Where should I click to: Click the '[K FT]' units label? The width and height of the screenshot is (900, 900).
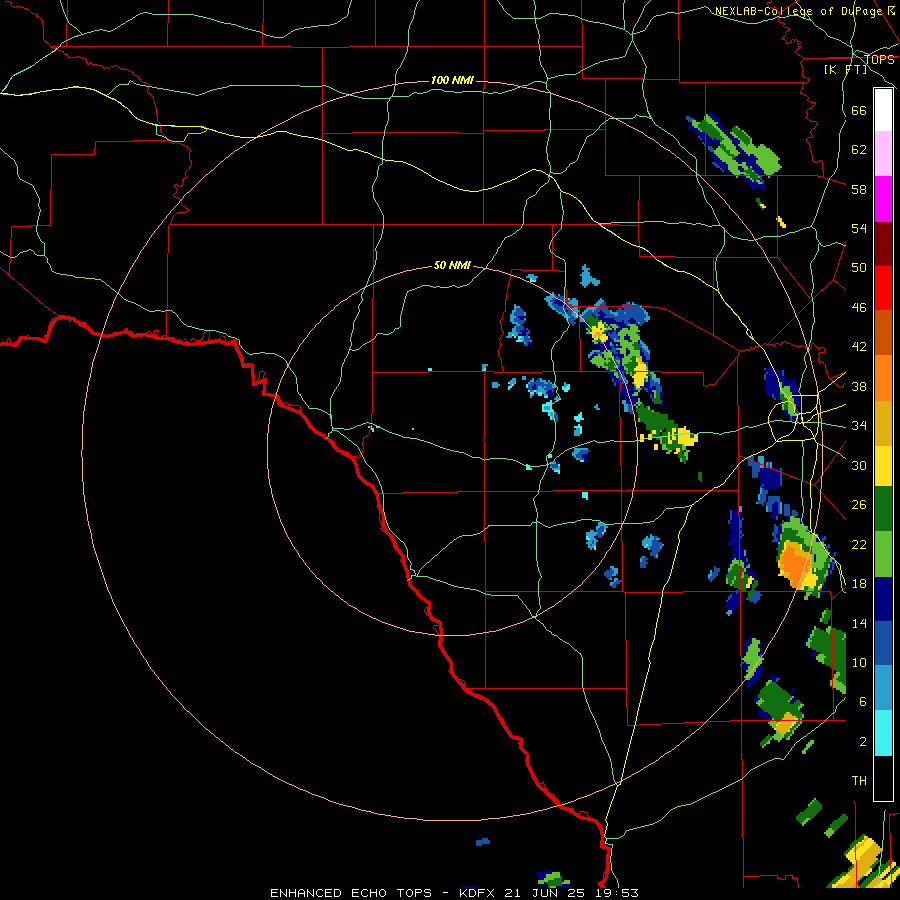[x=845, y=69]
